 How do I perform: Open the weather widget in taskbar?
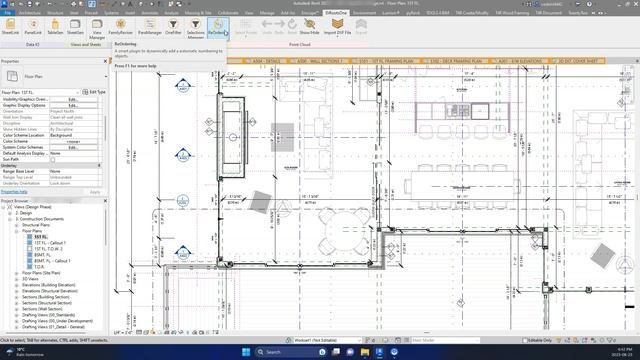point(25,352)
